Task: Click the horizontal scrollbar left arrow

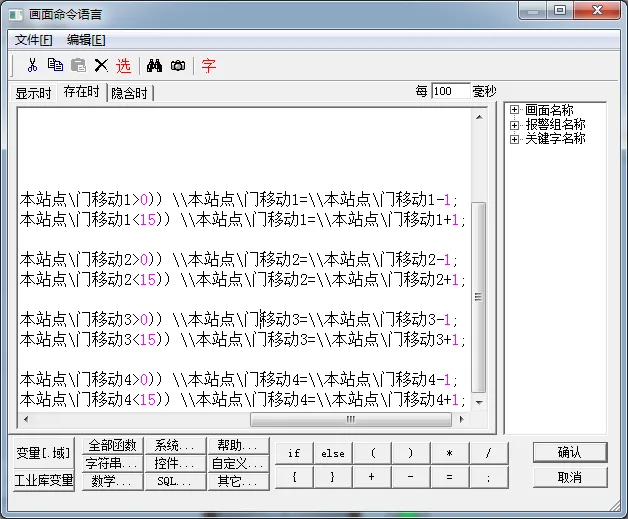Action: point(26,419)
